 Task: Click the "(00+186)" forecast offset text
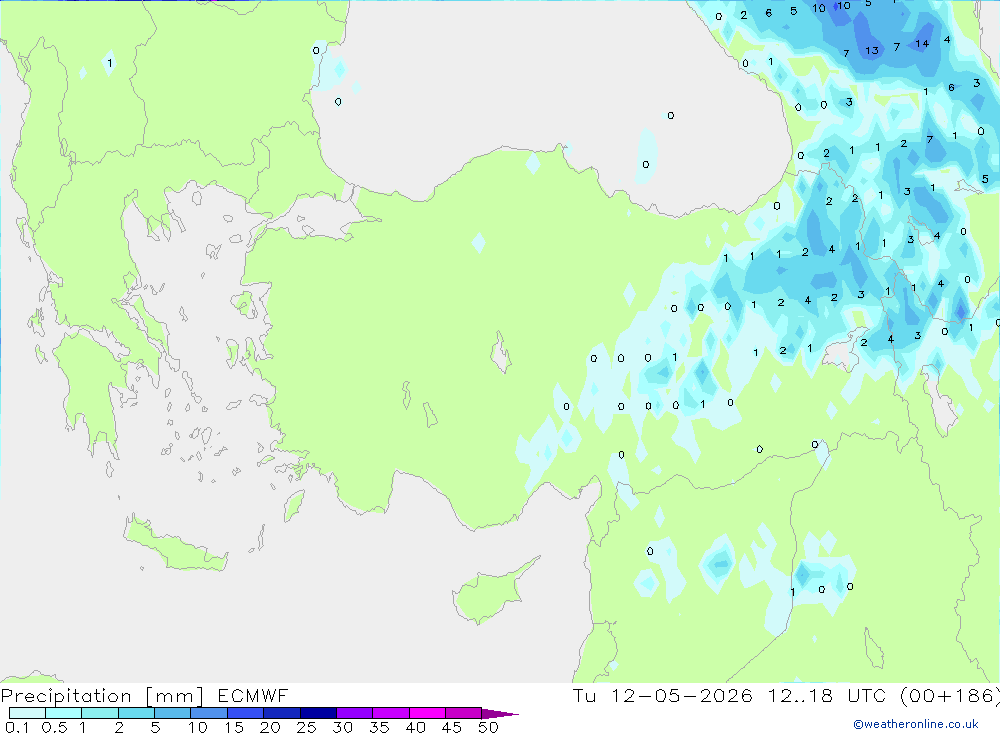950,696
